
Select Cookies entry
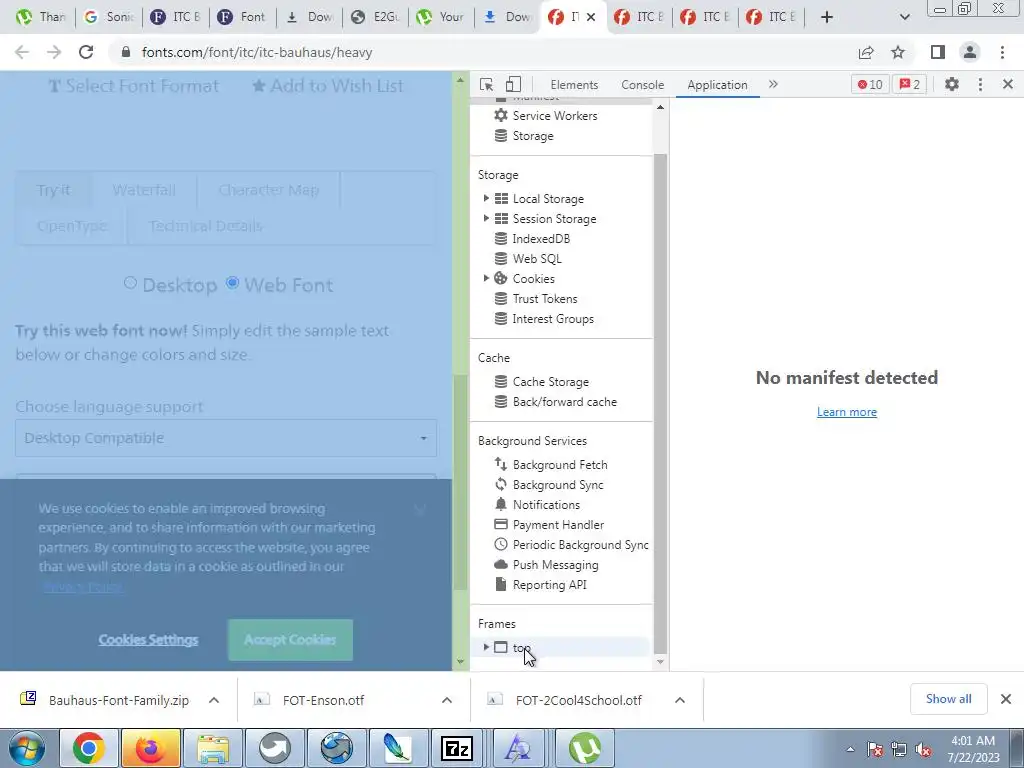(x=533, y=279)
